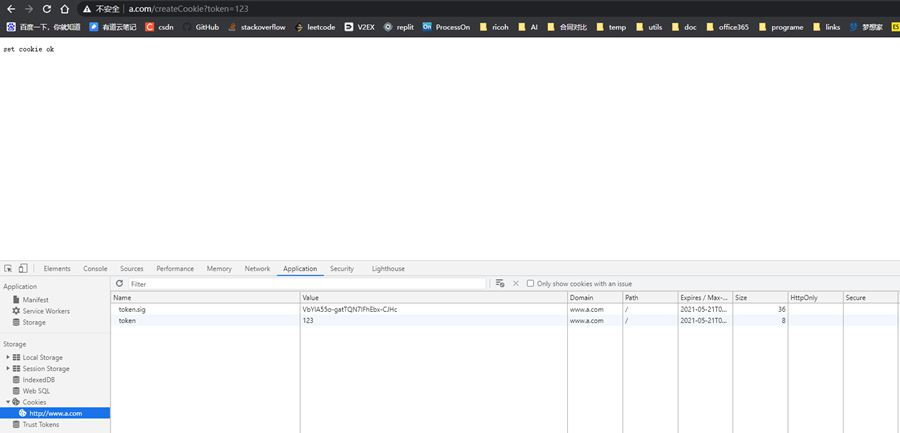This screenshot has width=900, height=433.
Task: Enable Only show cookies with an issue
Action: click(531, 284)
